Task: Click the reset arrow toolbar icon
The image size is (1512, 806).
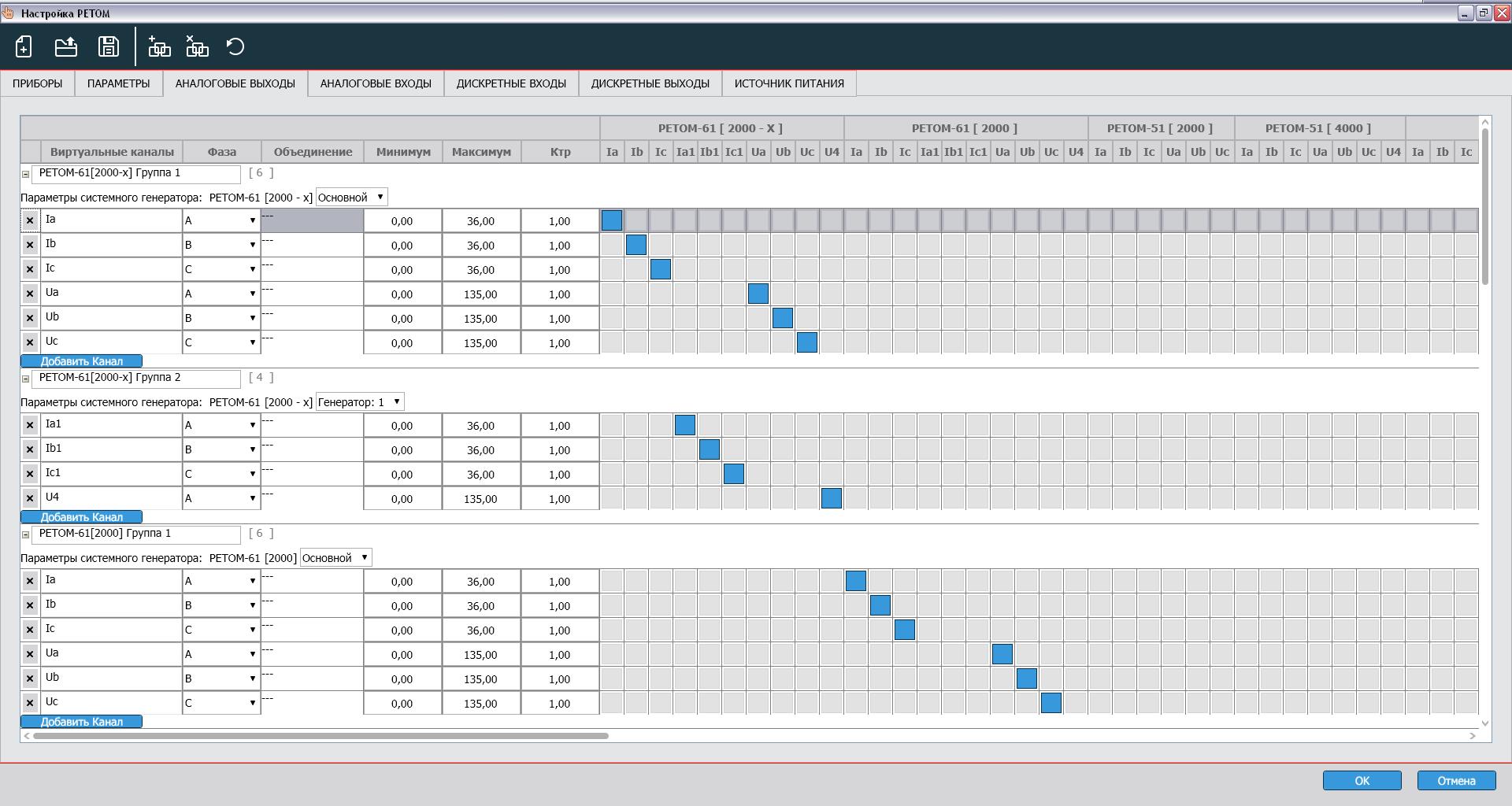Action: [235, 47]
